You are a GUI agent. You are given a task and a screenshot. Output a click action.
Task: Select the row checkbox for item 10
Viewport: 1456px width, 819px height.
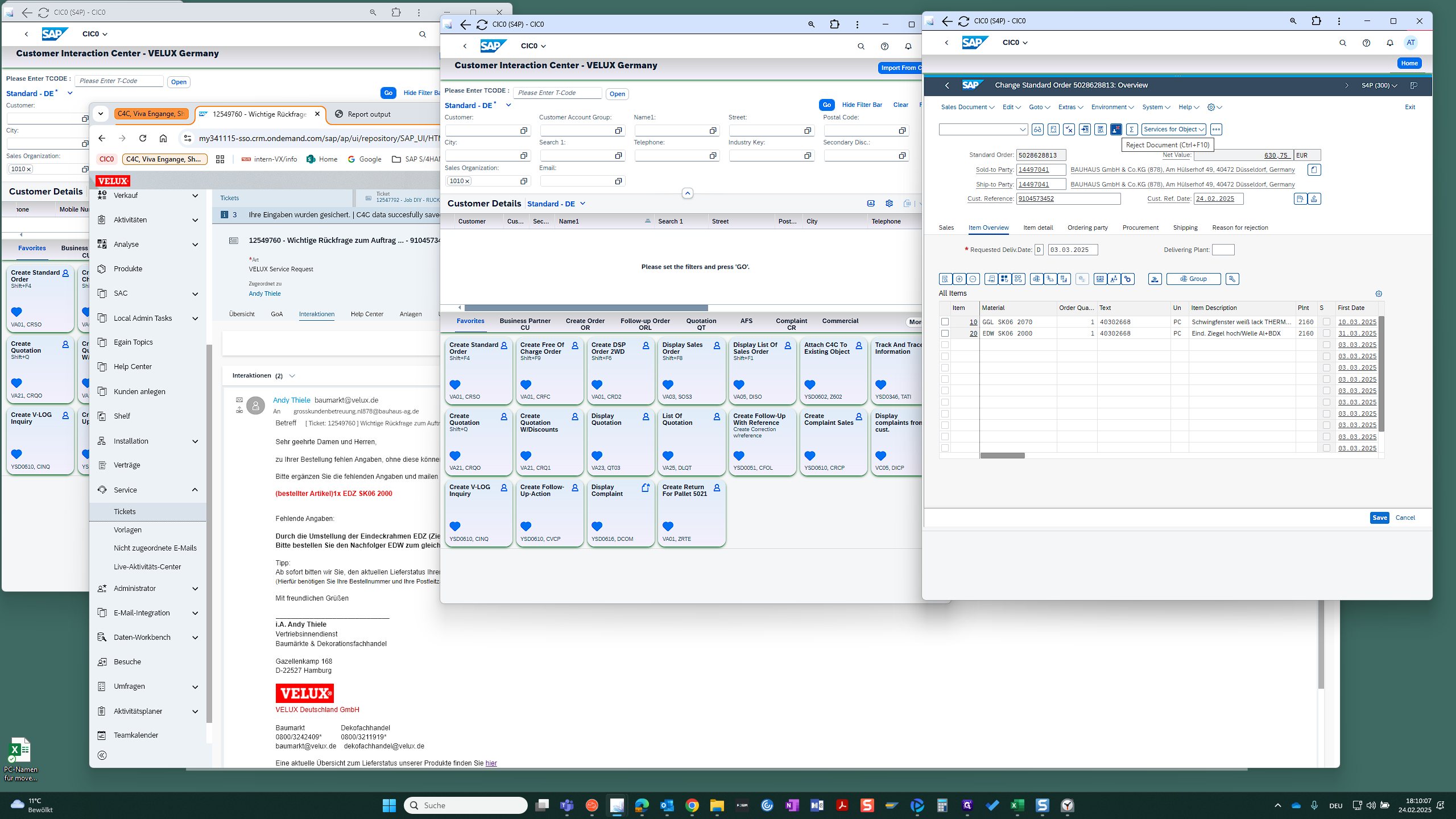[945, 322]
